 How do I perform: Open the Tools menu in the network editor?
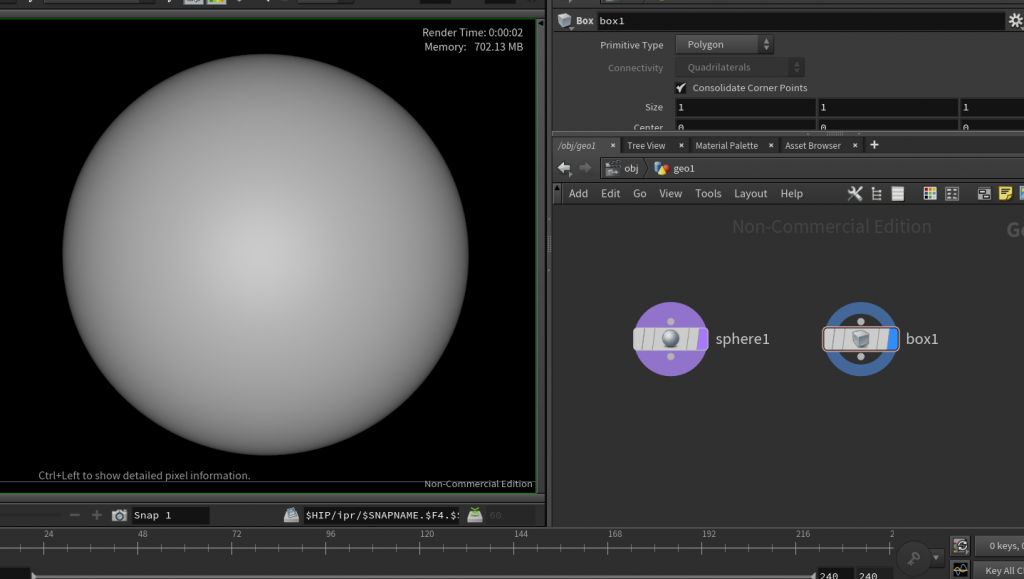[x=708, y=193]
